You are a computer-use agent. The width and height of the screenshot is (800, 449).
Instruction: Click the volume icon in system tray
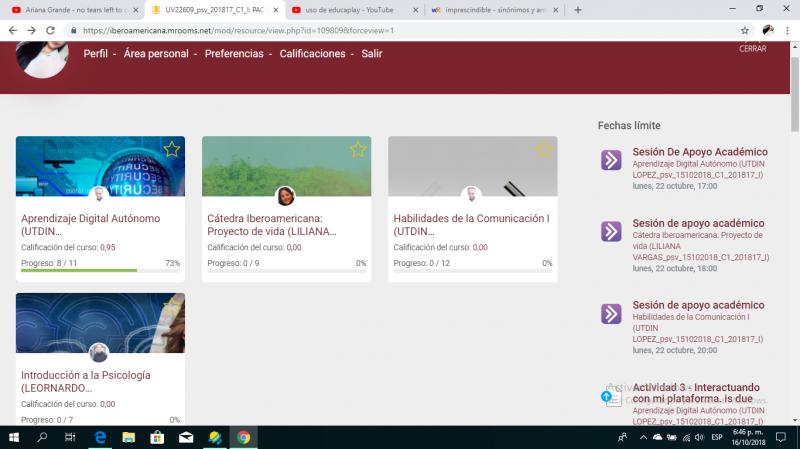(699, 437)
